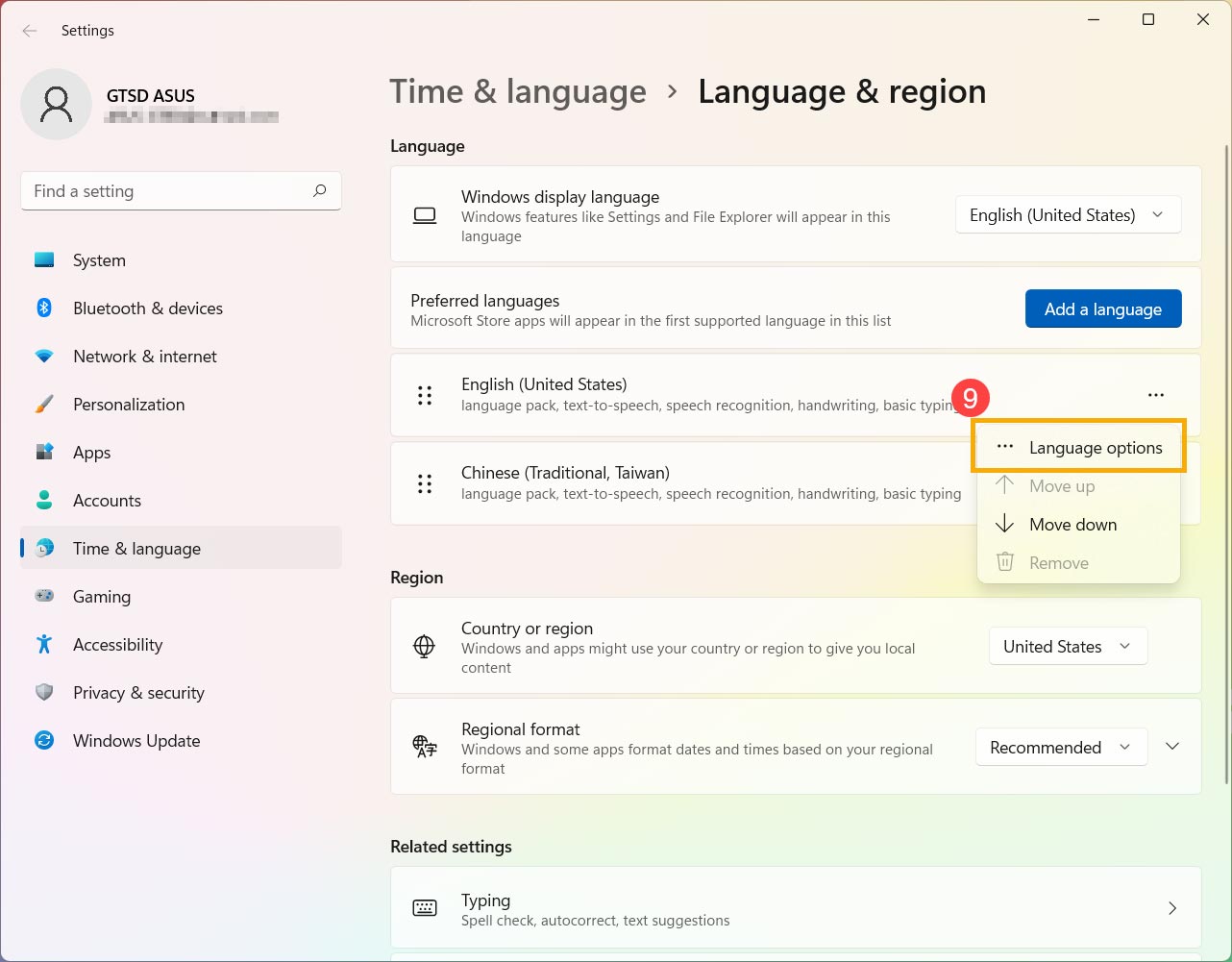
Task: Click the globe icon beside Country or region
Action: click(x=424, y=647)
